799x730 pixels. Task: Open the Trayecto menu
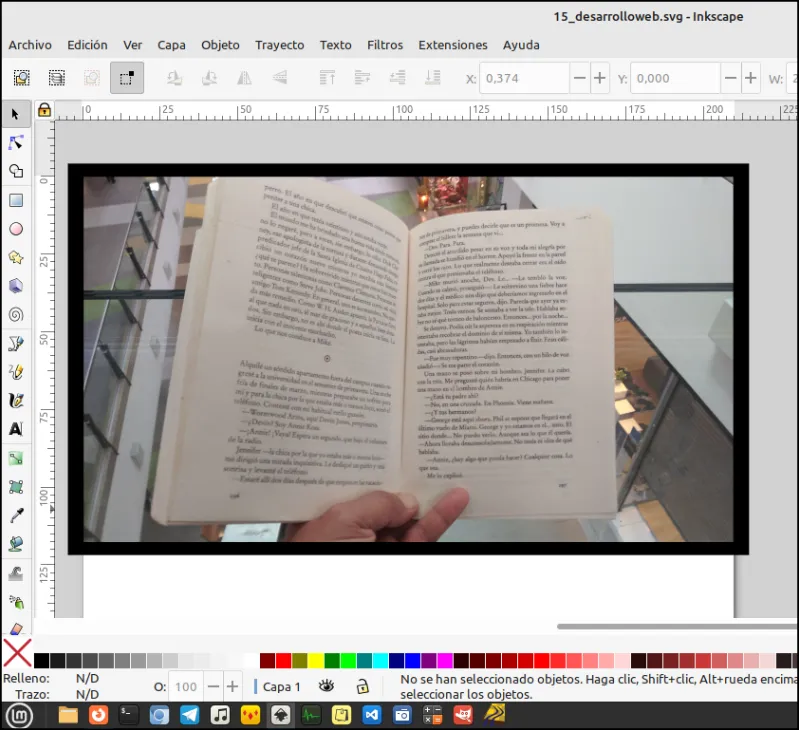[280, 45]
